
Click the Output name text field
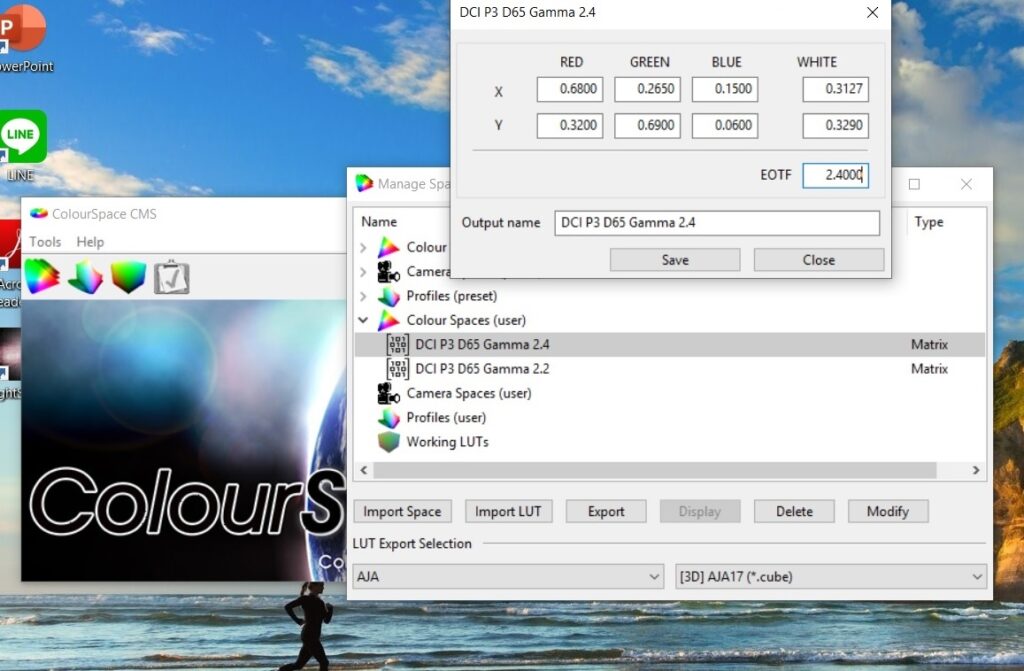click(x=717, y=223)
